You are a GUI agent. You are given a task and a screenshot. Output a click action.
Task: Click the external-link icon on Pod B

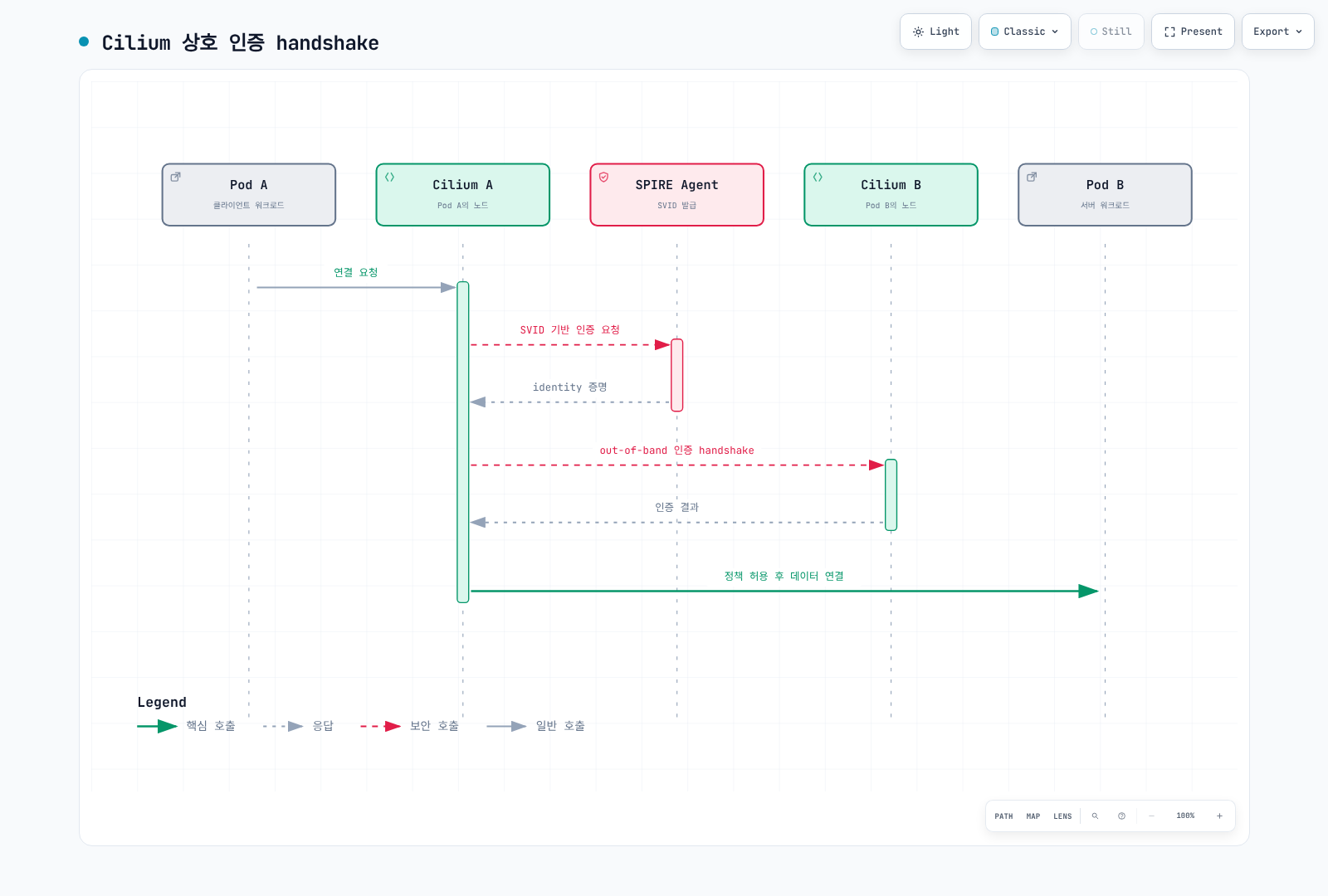coord(1033,177)
